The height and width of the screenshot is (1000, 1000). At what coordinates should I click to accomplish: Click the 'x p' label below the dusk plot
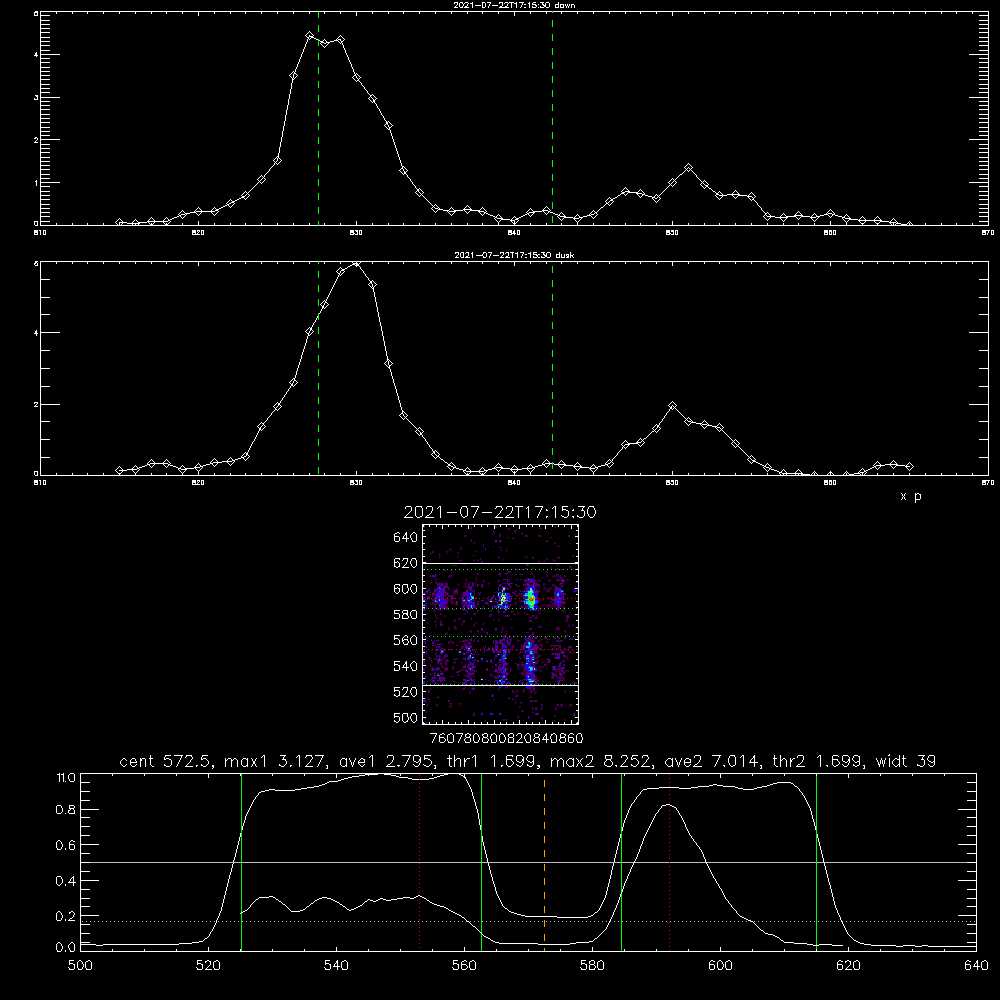pos(910,496)
